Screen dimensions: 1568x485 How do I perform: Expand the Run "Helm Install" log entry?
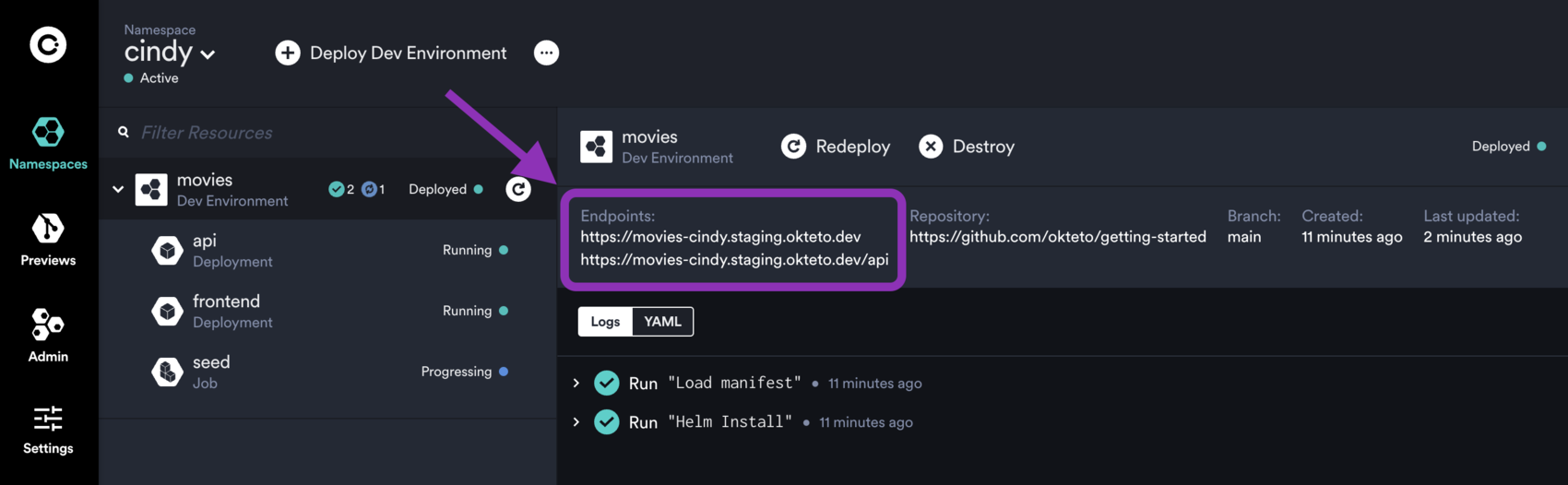[576, 421]
